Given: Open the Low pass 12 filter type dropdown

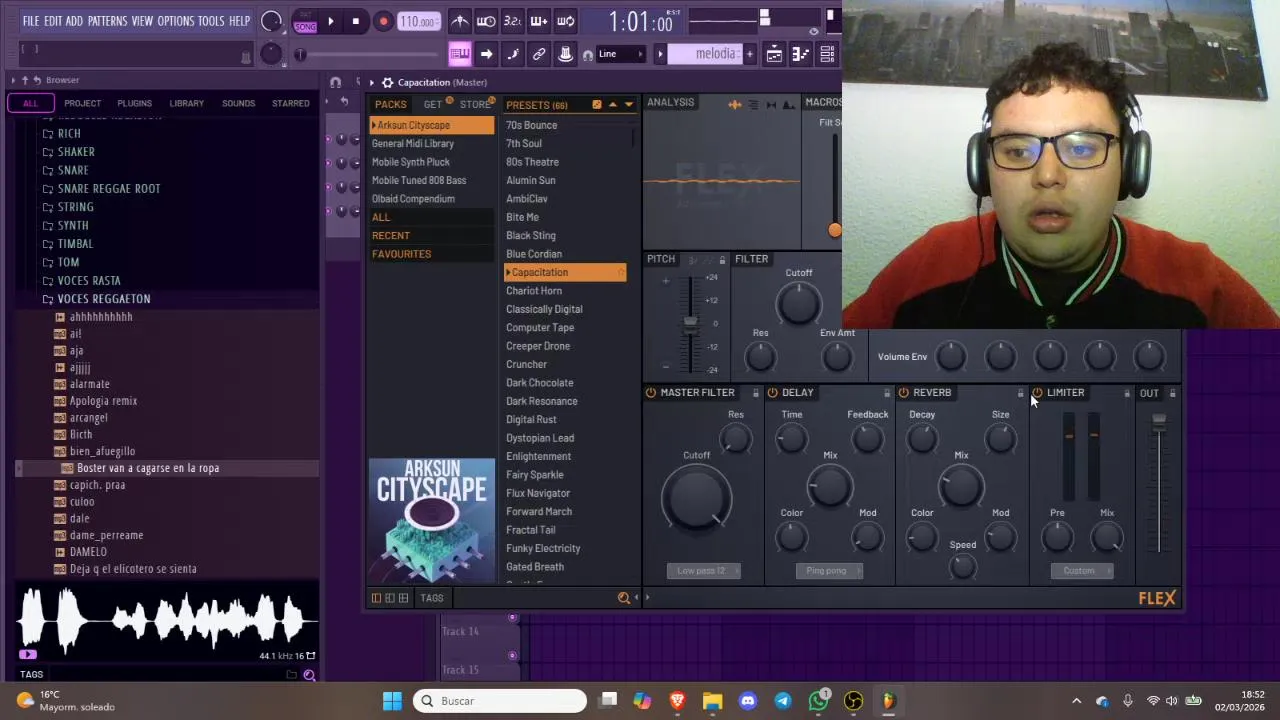Looking at the screenshot, I should tap(703, 571).
